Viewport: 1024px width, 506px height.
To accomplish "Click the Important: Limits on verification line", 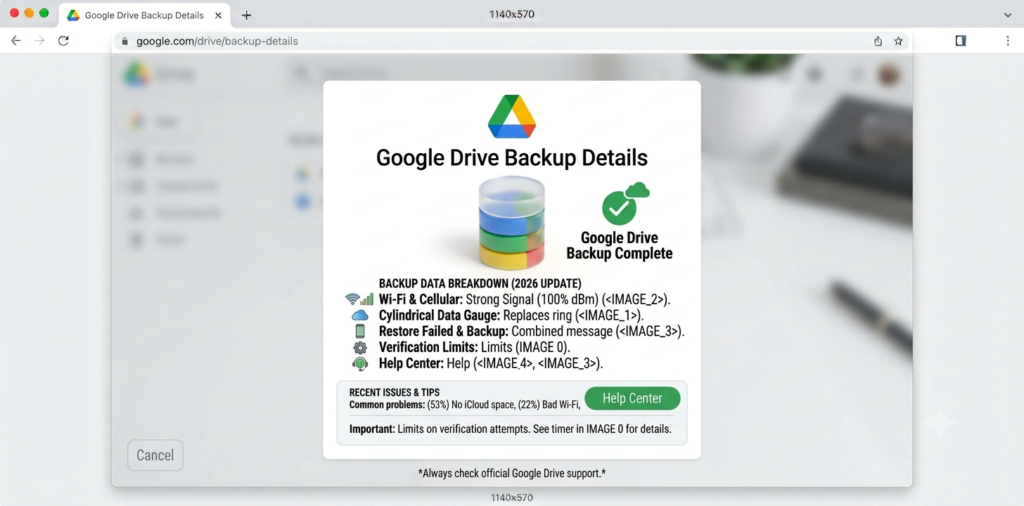I will coord(511,430).
